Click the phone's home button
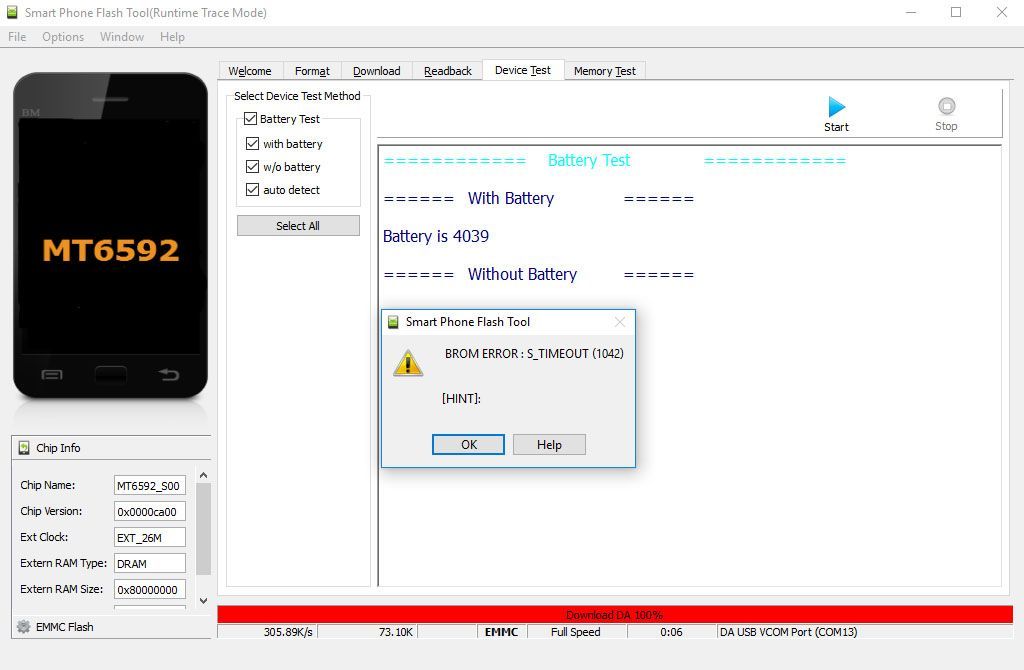1024x670 pixels. pos(110,374)
